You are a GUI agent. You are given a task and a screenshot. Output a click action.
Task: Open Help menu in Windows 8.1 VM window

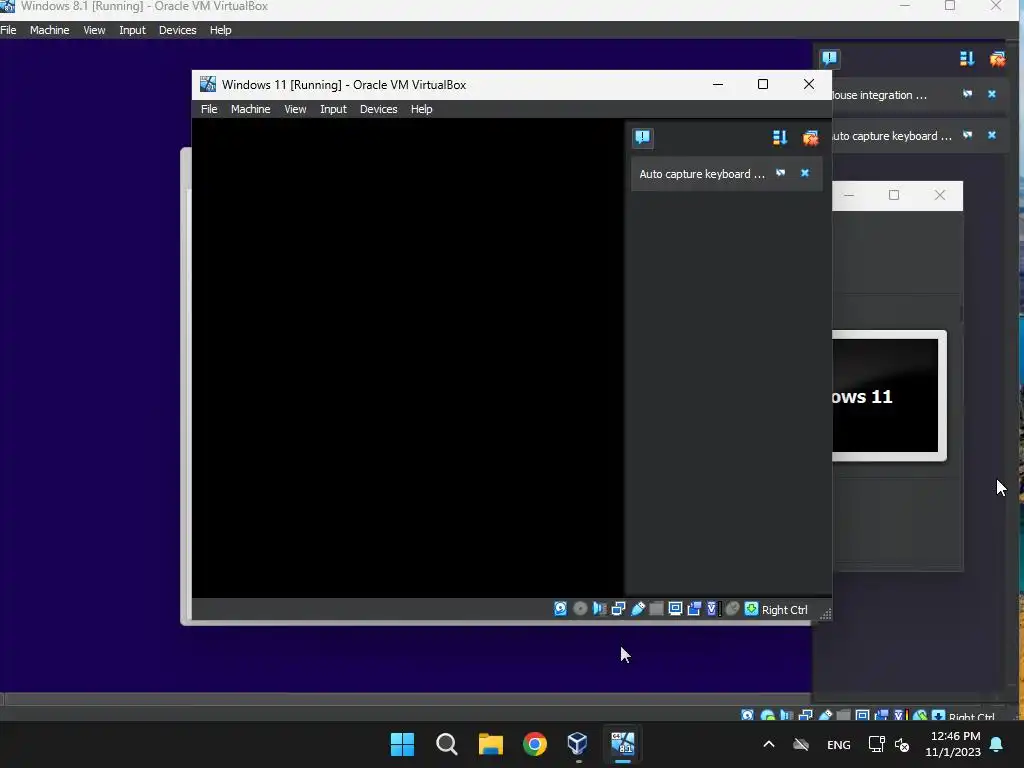pos(221,30)
